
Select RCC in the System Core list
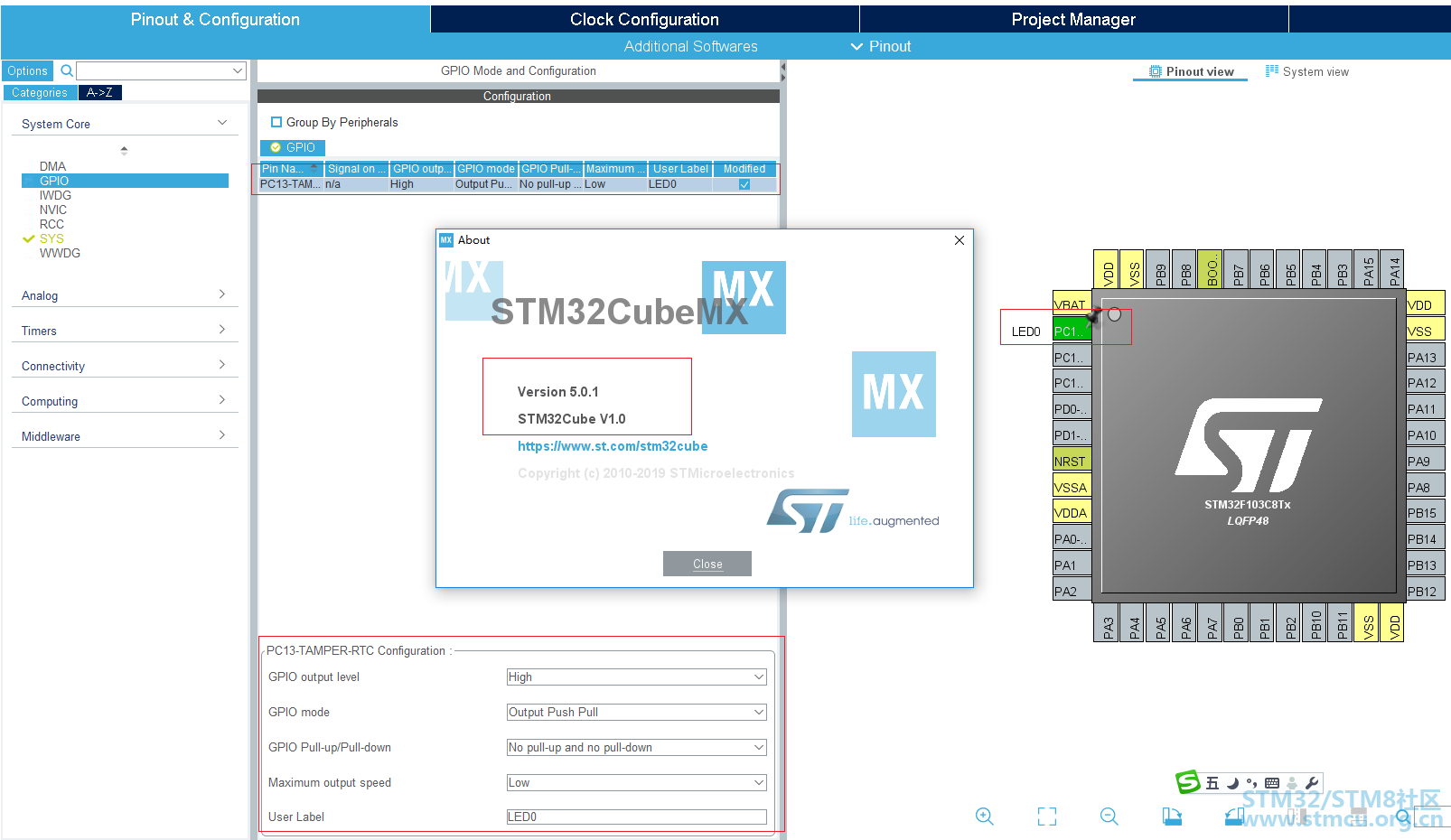tap(51, 224)
